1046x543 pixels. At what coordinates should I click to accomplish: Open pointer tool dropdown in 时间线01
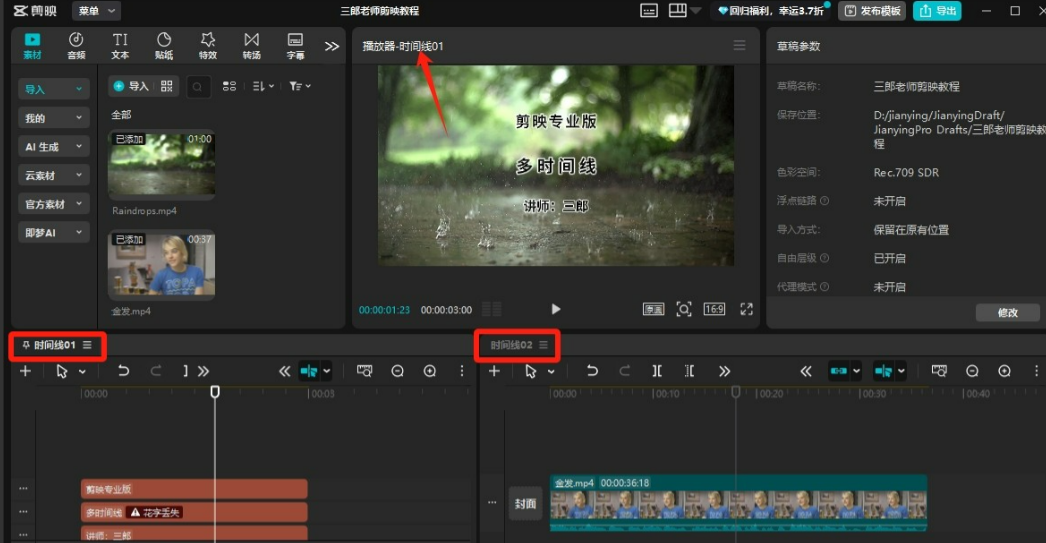point(82,372)
